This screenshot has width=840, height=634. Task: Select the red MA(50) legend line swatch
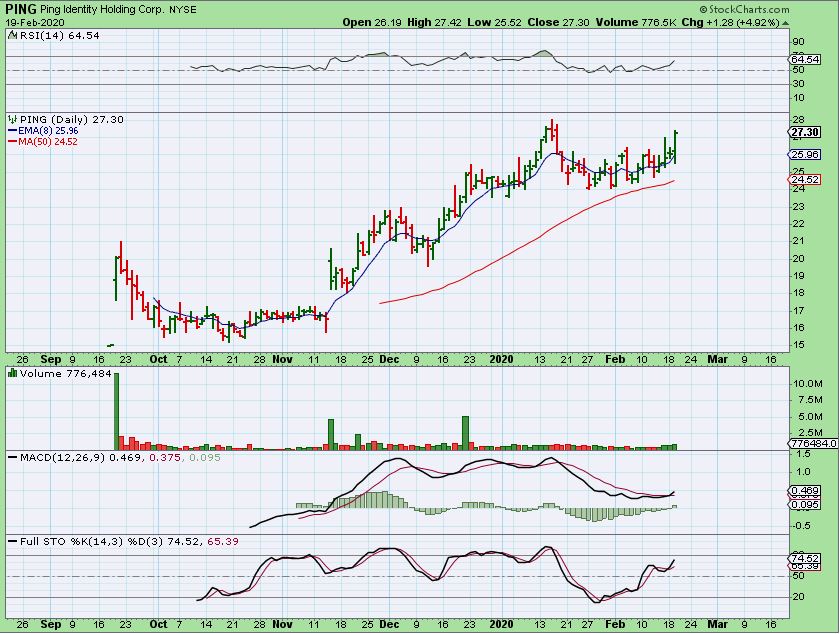(x=12, y=142)
